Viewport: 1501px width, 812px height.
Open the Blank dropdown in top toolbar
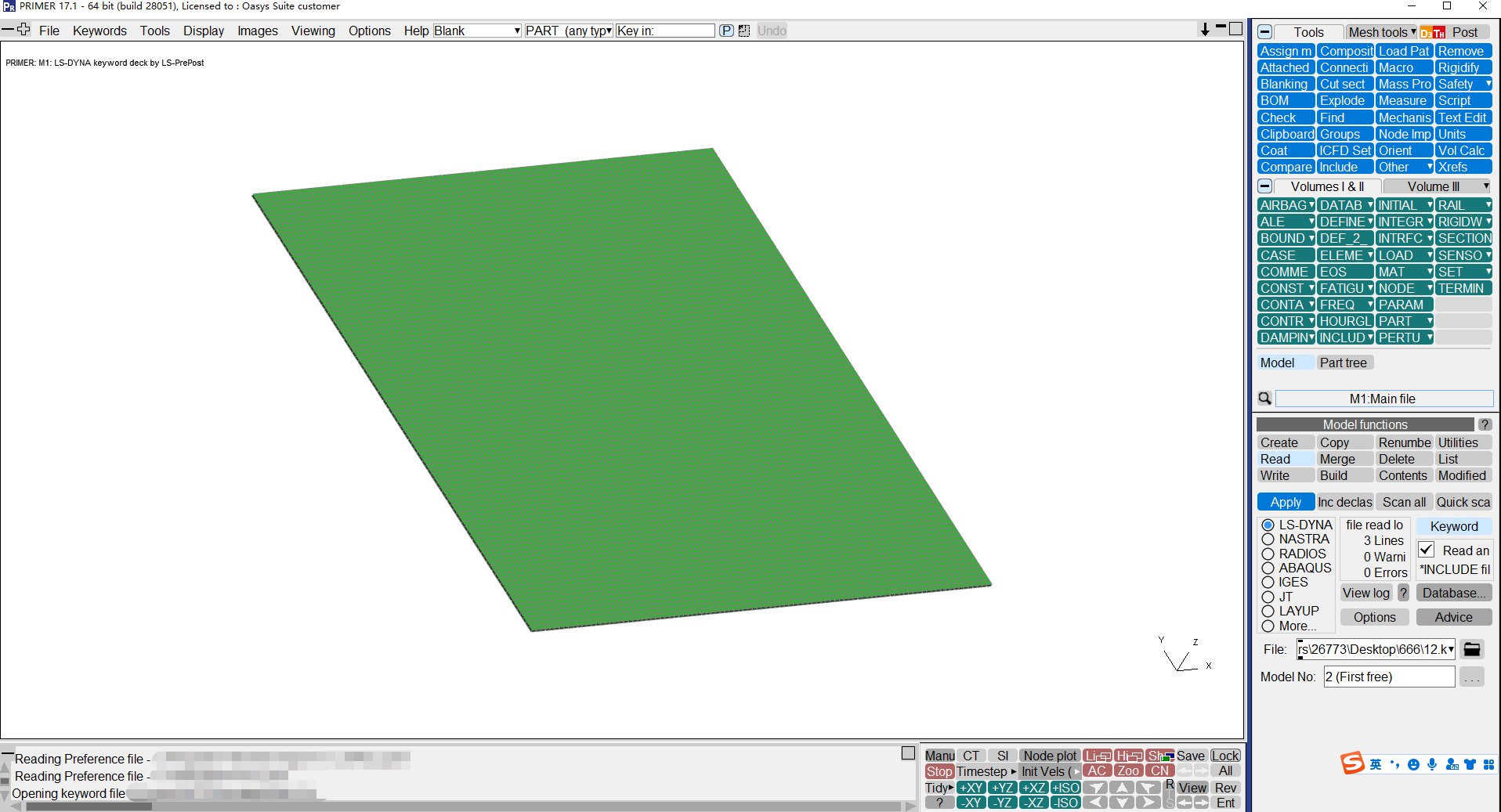tap(477, 31)
